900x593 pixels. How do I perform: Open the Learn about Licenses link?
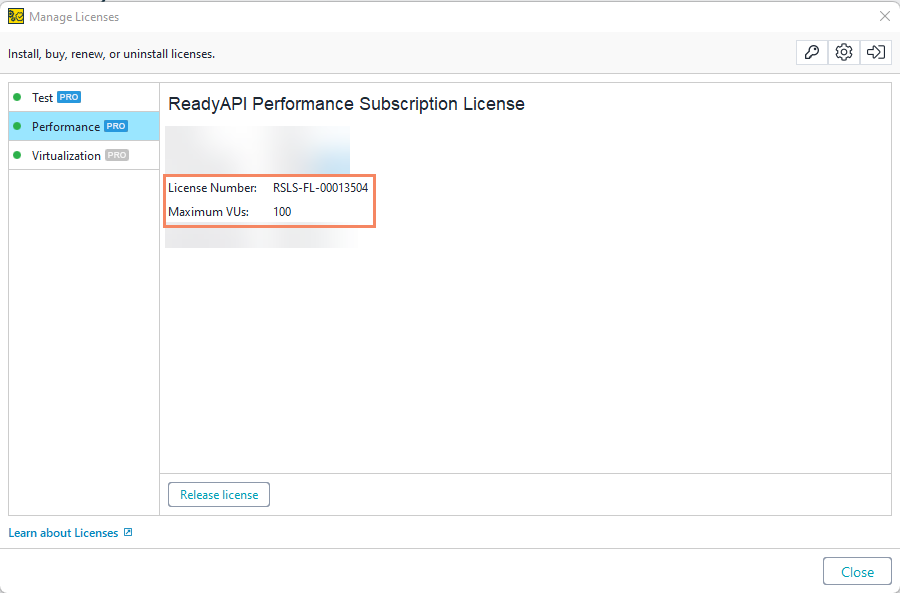[x=63, y=533]
